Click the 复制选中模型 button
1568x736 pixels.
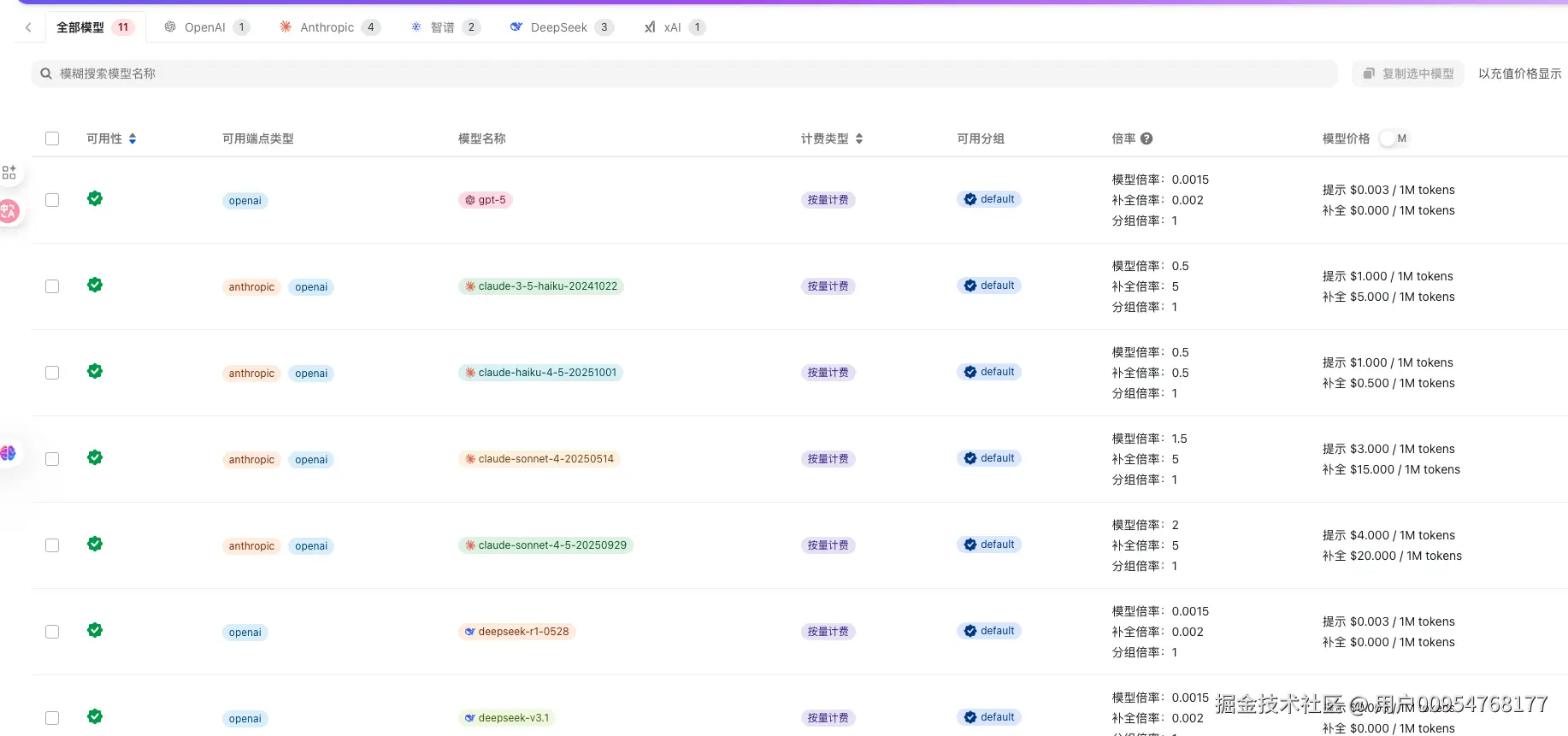(1408, 74)
